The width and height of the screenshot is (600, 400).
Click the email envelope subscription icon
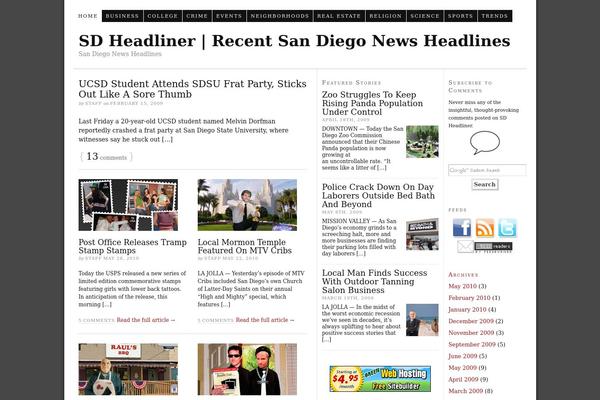465,247
